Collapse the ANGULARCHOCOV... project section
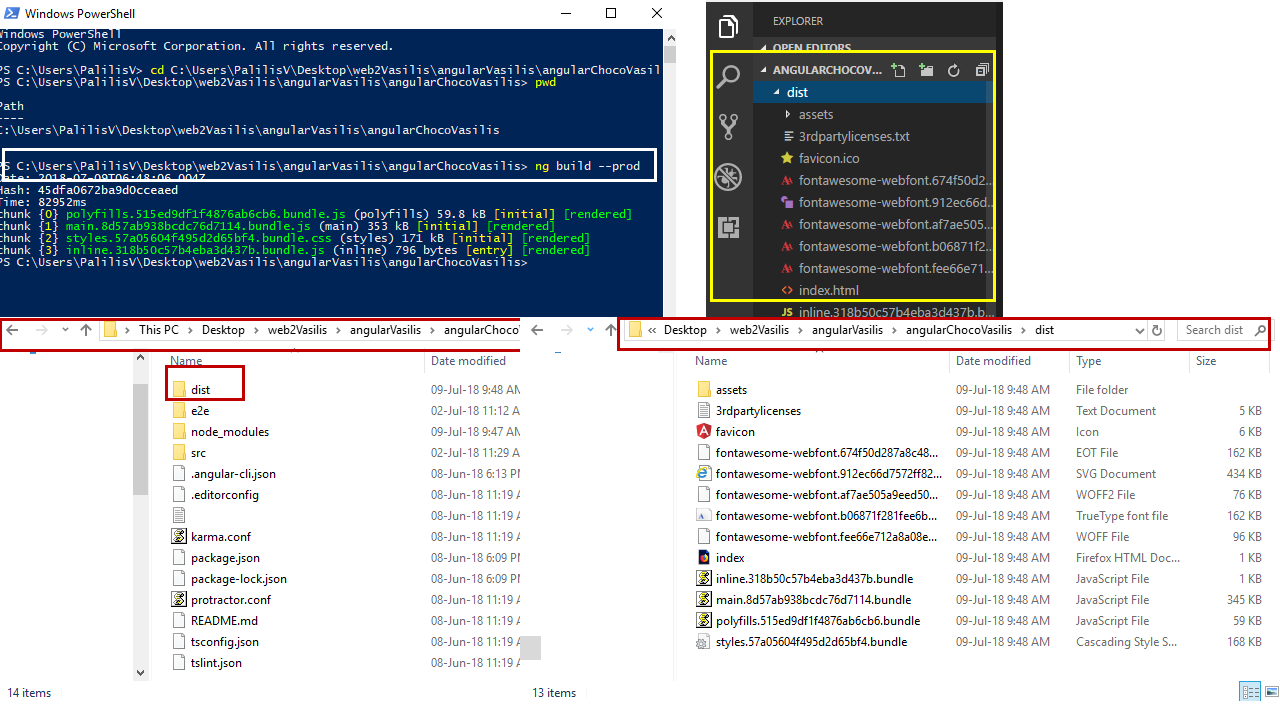The image size is (1280, 720). (765, 70)
